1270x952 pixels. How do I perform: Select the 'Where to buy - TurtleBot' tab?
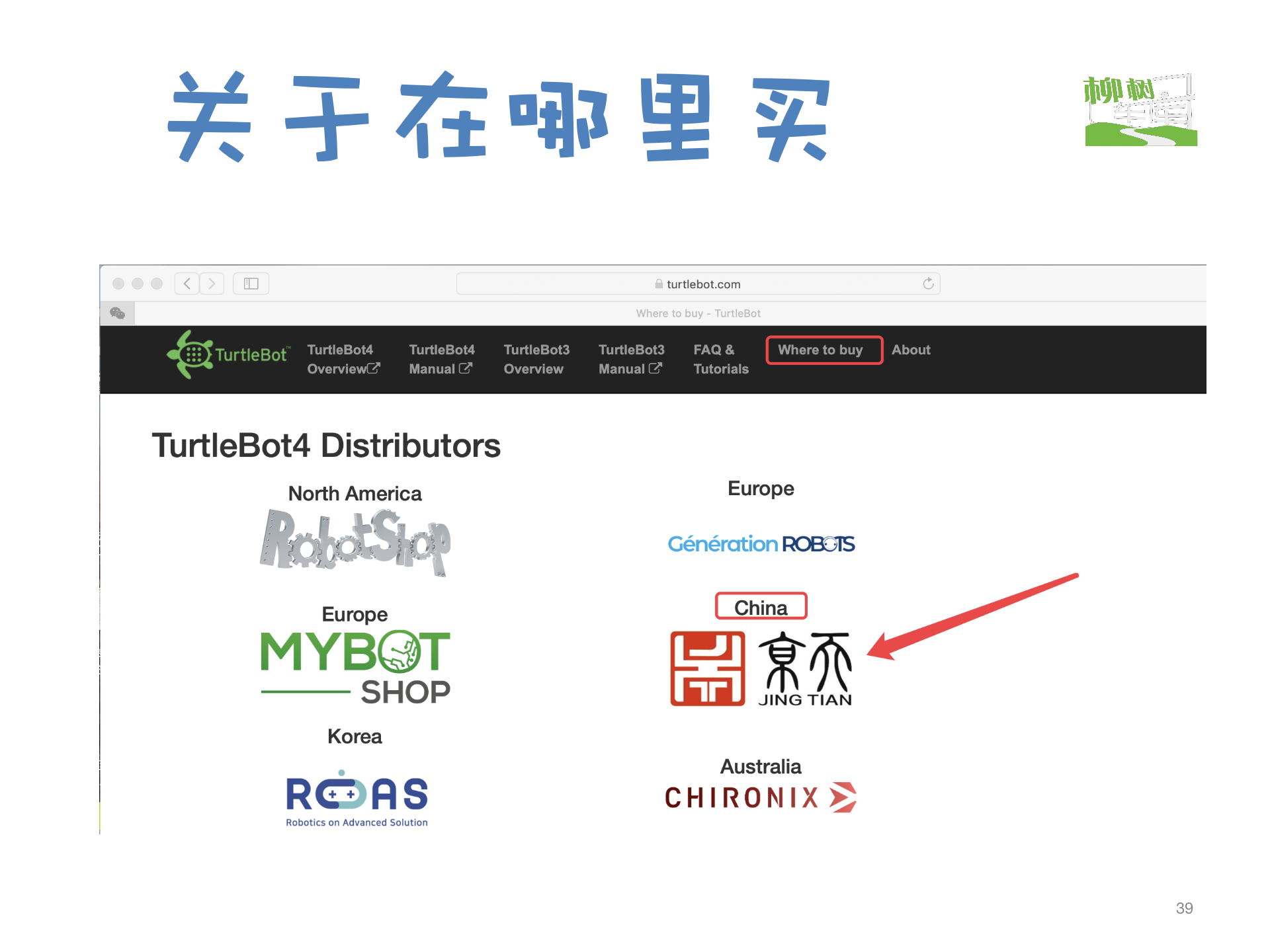click(x=698, y=313)
